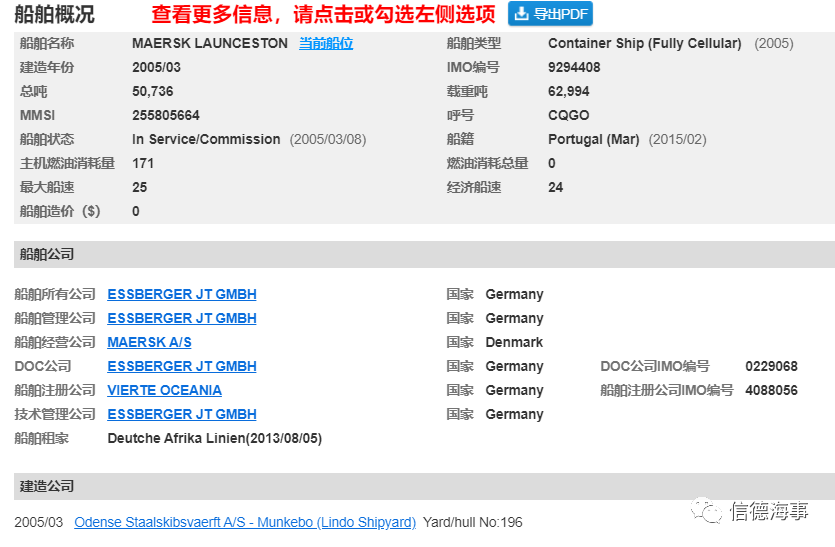
Task: Select country Denmark in MAERSK A/S row
Action: (x=514, y=342)
